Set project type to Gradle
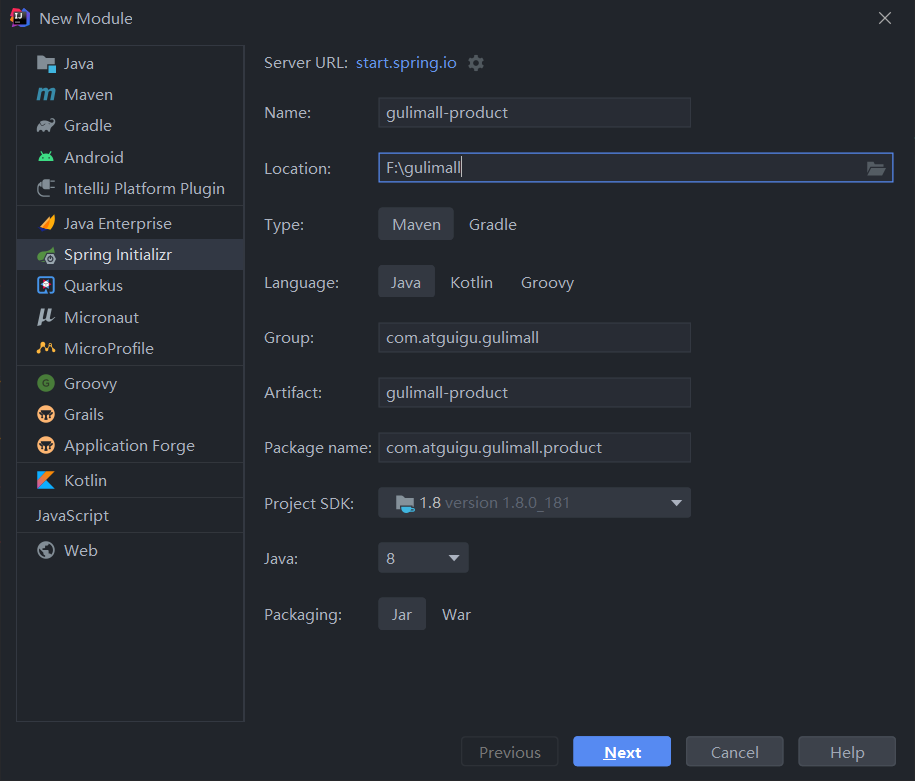915x781 pixels. click(x=493, y=224)
